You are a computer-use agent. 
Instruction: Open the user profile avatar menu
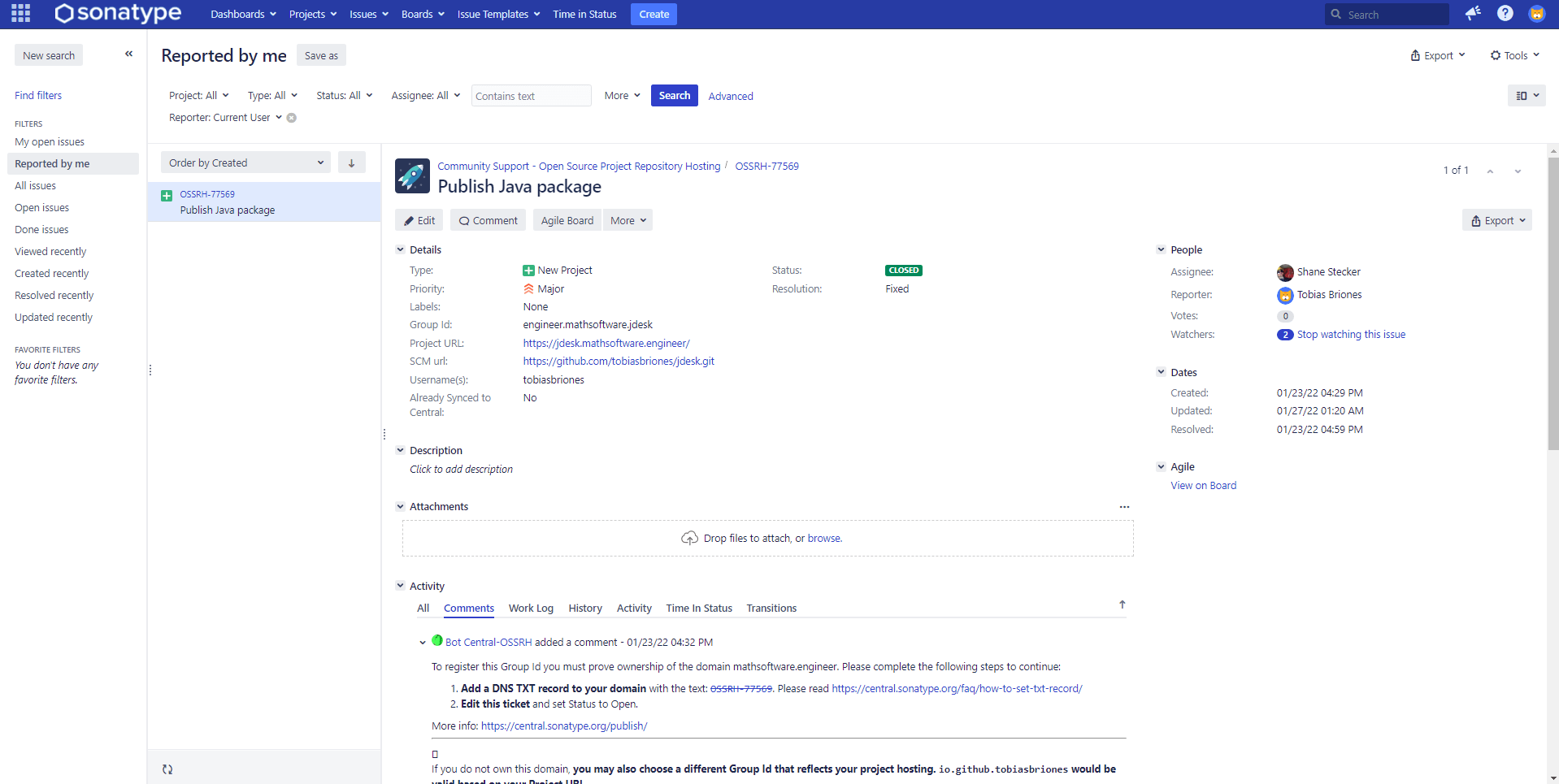point(1536,13)
